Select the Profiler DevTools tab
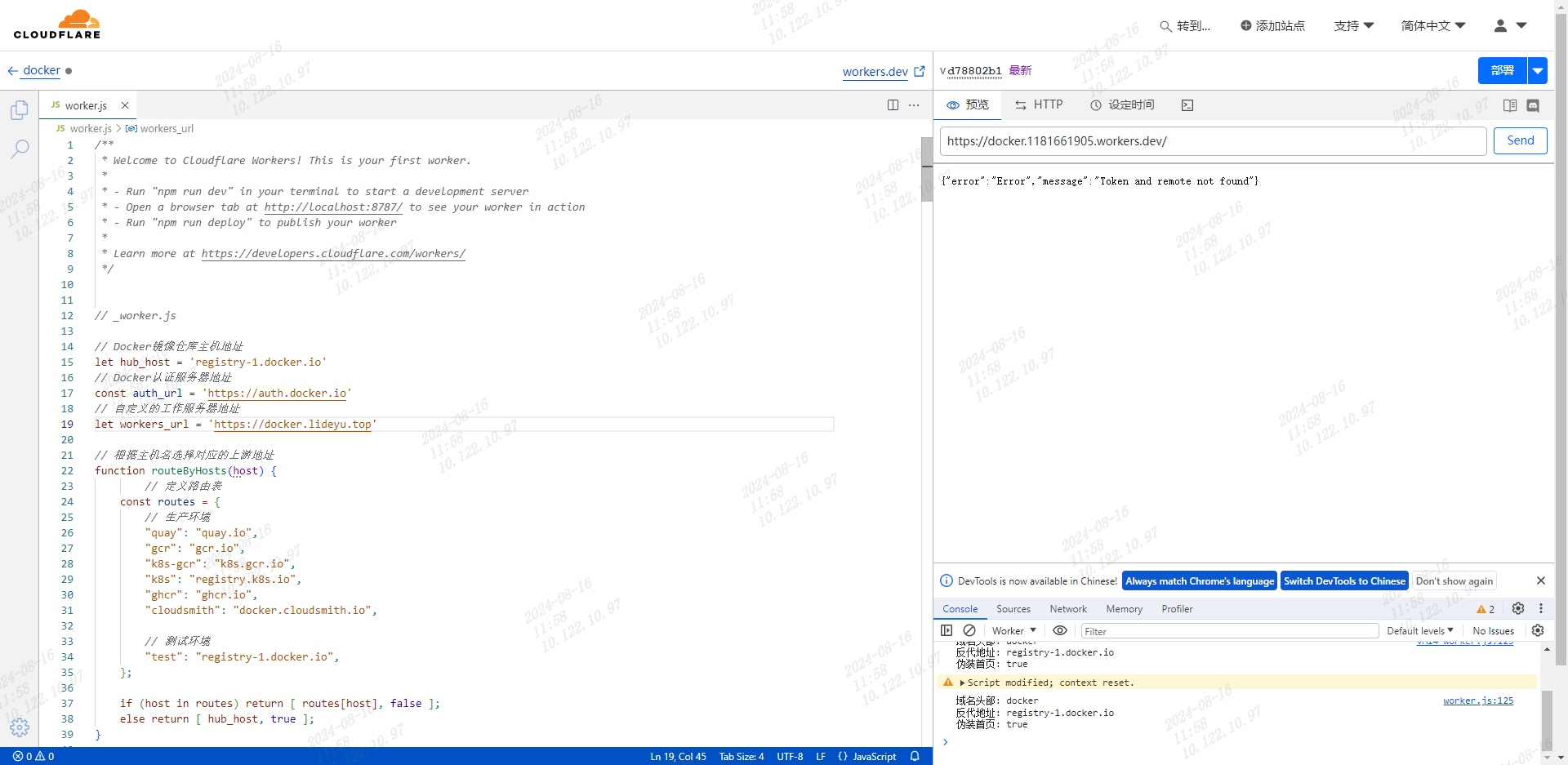 [1178, 609]
